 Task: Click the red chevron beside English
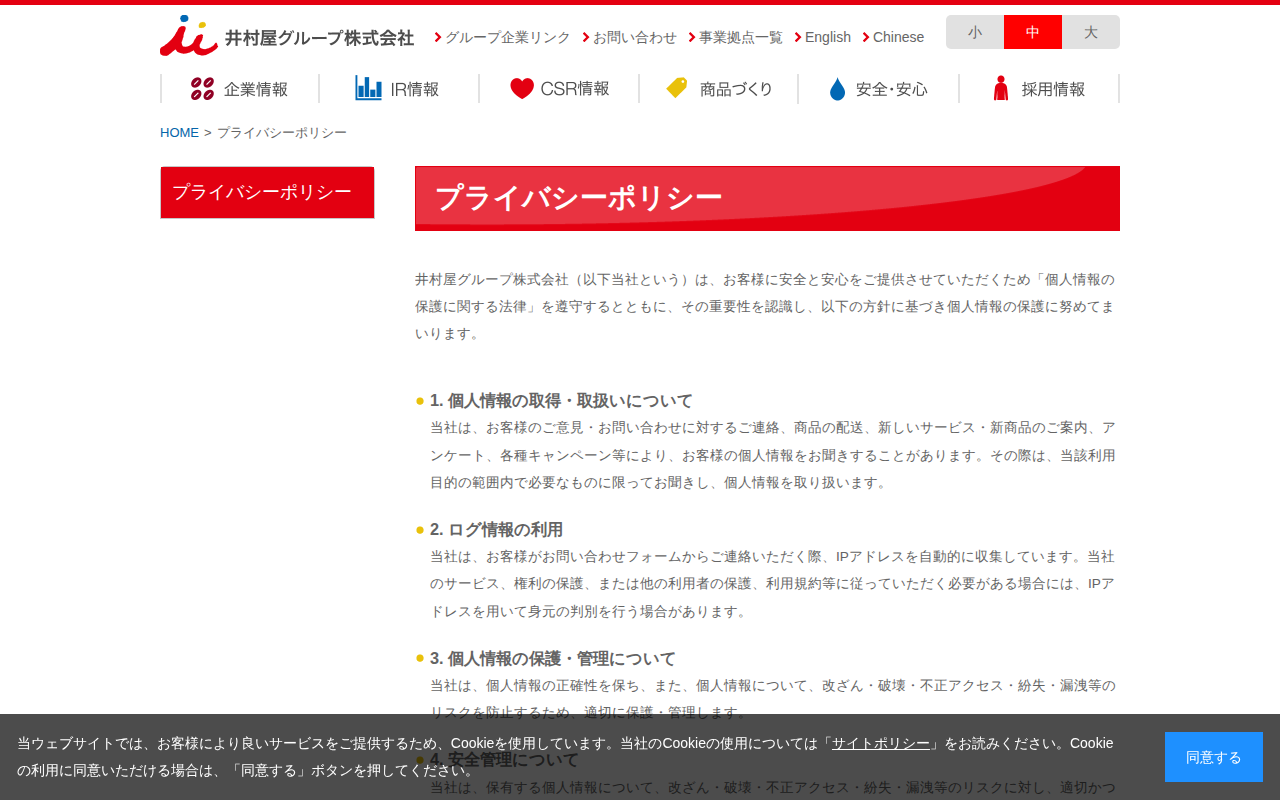coord(798,37)
